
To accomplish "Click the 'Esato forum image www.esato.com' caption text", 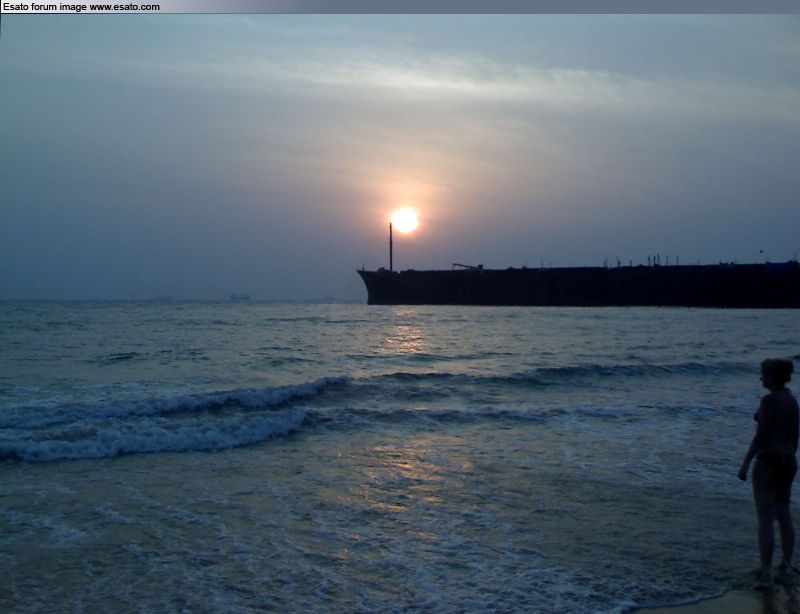I will (82, 7).
